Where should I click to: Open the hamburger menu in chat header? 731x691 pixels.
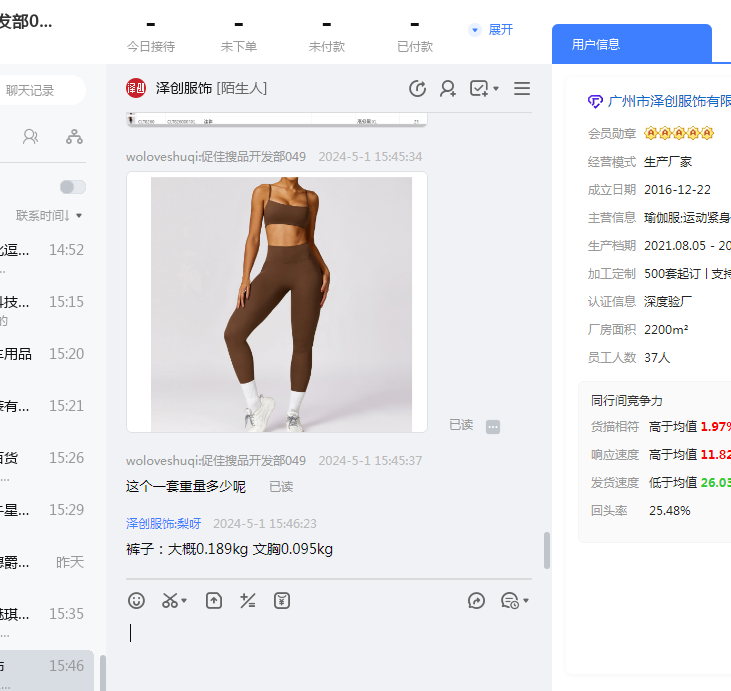click(522, 89)
